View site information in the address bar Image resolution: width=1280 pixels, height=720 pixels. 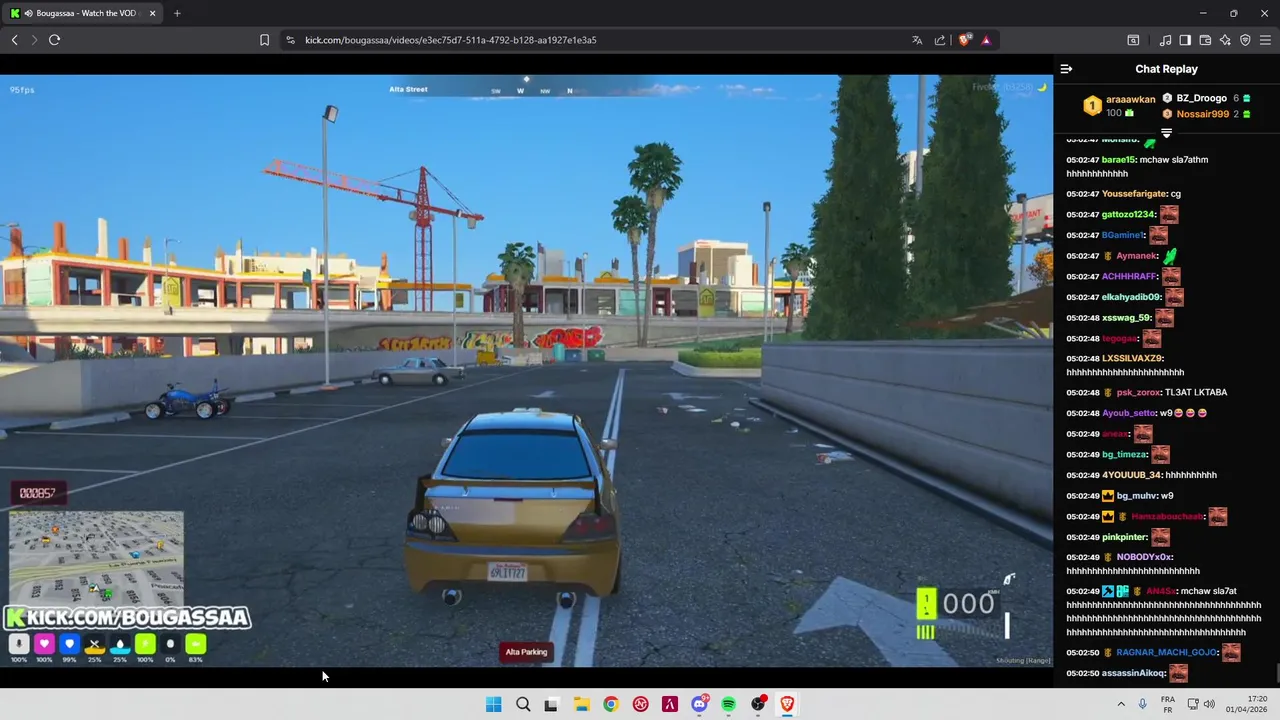(x=290, y=40)
